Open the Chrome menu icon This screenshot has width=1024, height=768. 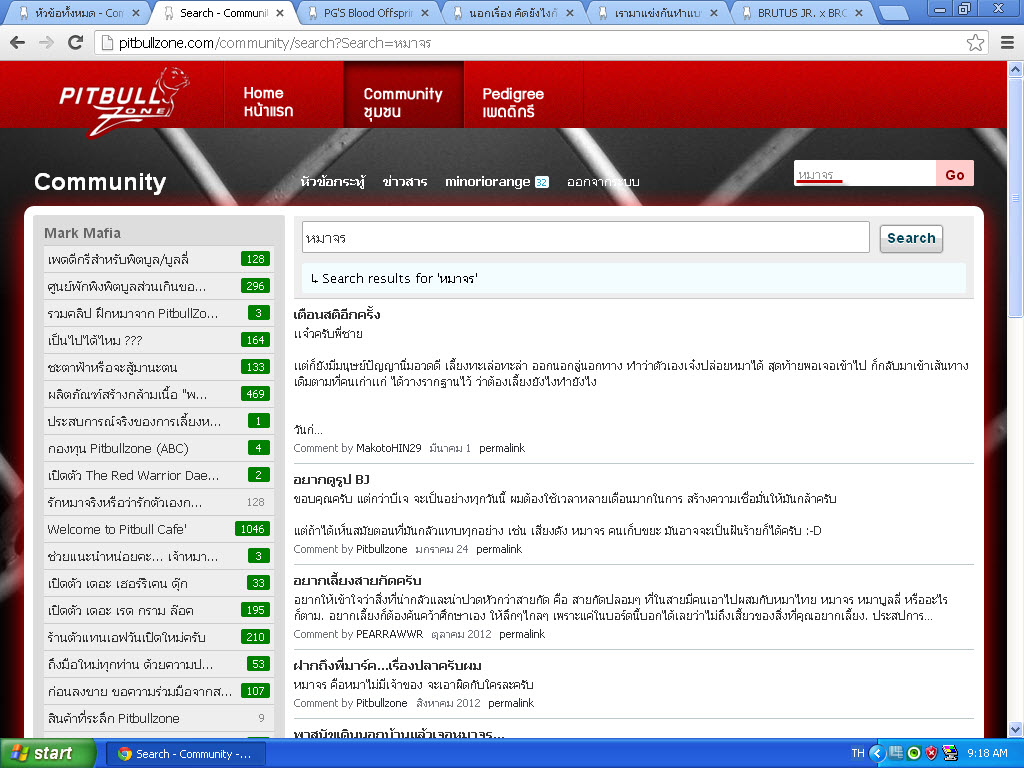point(1007,43)
